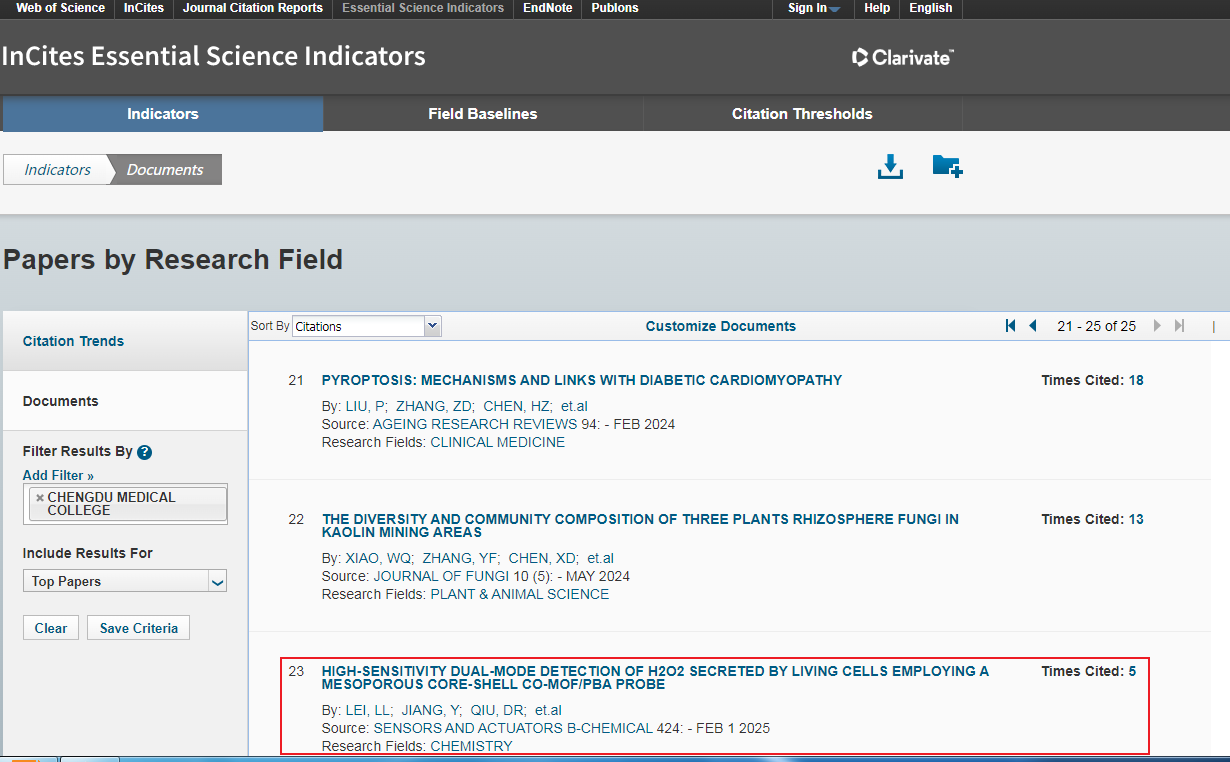Screen dimensions: 1230x762
Task: Change language via English menu item
Action: 931,8
